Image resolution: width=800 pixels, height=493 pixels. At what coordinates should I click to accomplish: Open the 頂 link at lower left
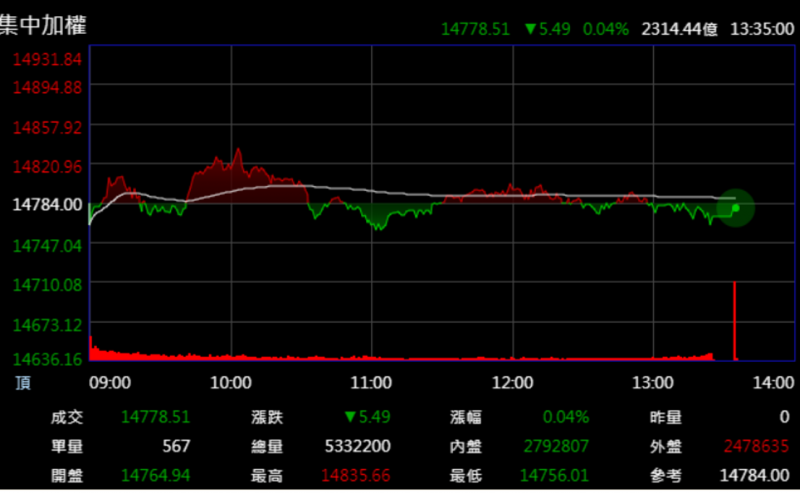click(23, 382)
